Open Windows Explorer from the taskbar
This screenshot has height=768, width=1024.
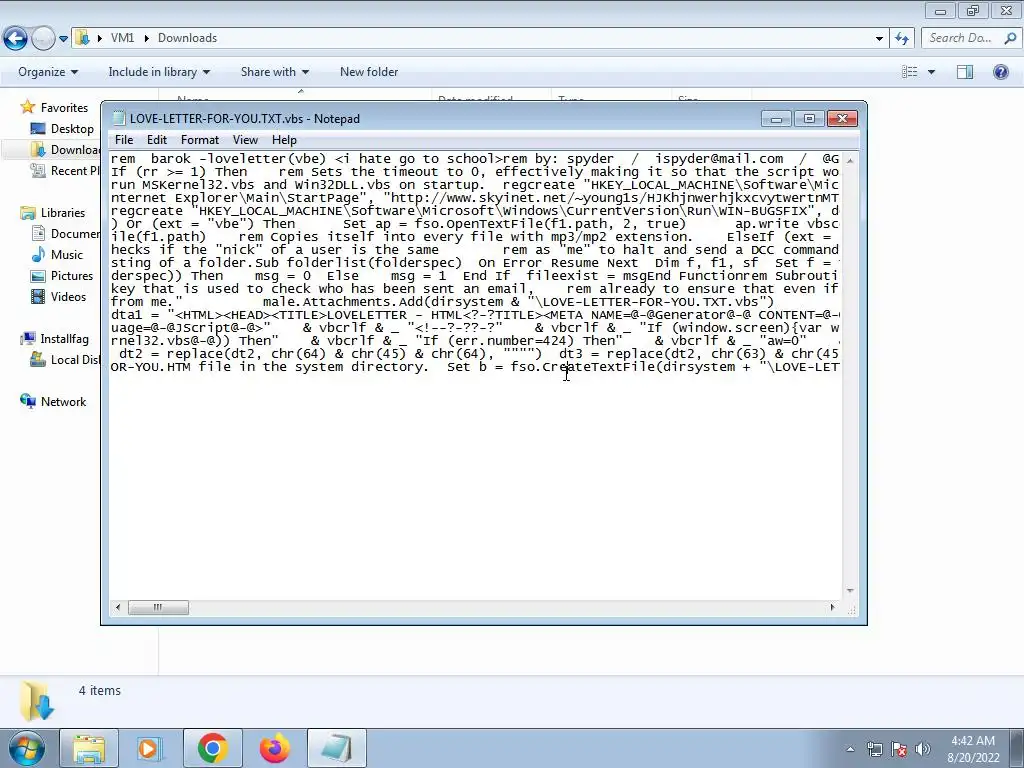pyautogui.click(x=89, y=748)
